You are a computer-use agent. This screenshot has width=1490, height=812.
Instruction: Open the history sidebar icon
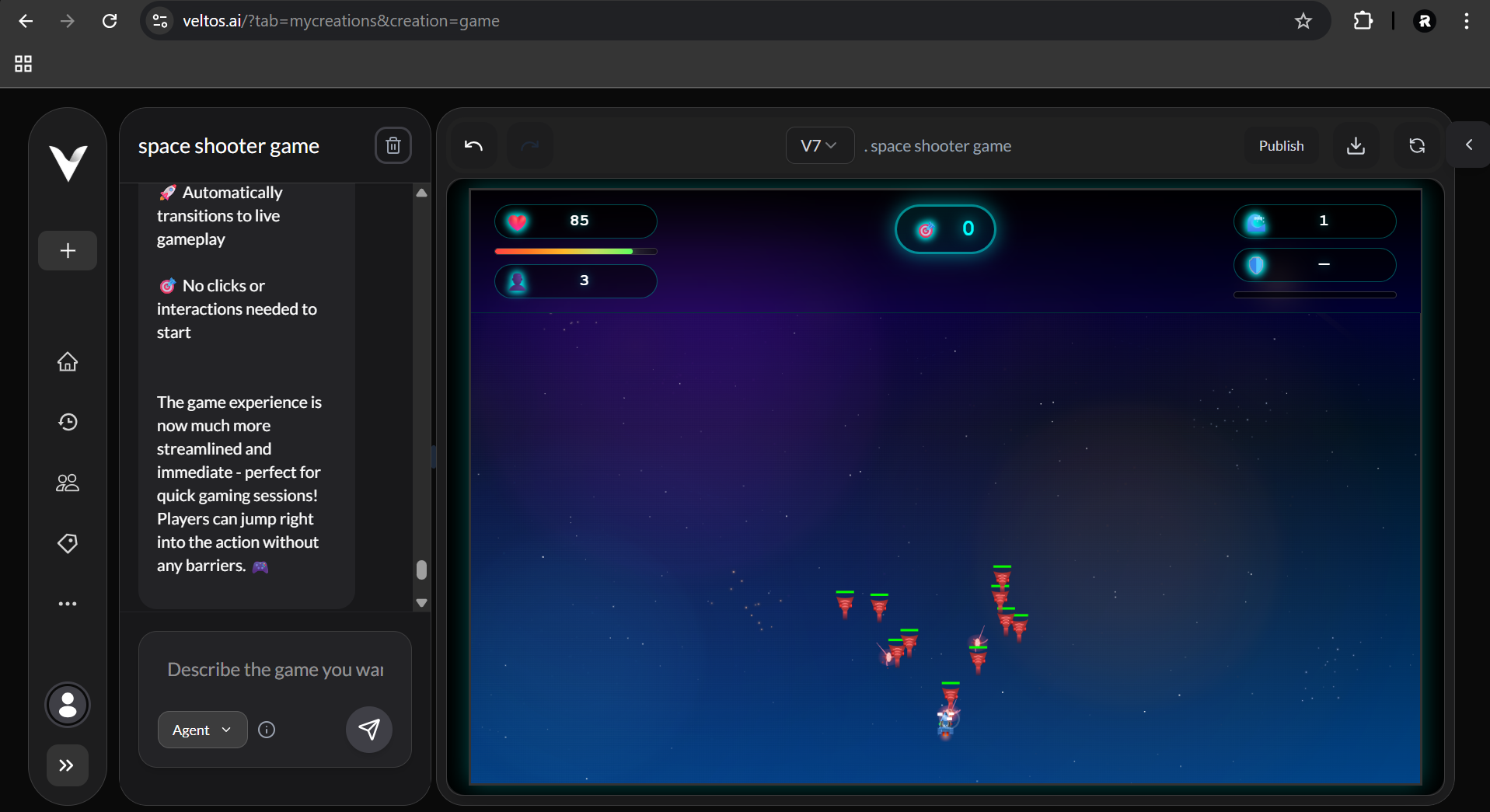68,422
